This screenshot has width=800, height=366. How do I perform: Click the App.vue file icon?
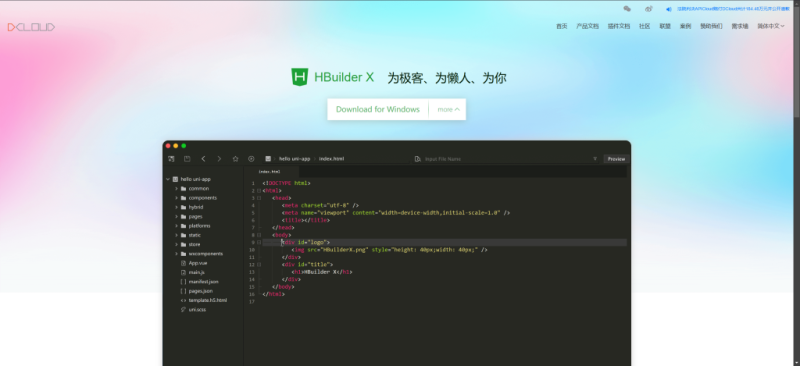point(184,263)
